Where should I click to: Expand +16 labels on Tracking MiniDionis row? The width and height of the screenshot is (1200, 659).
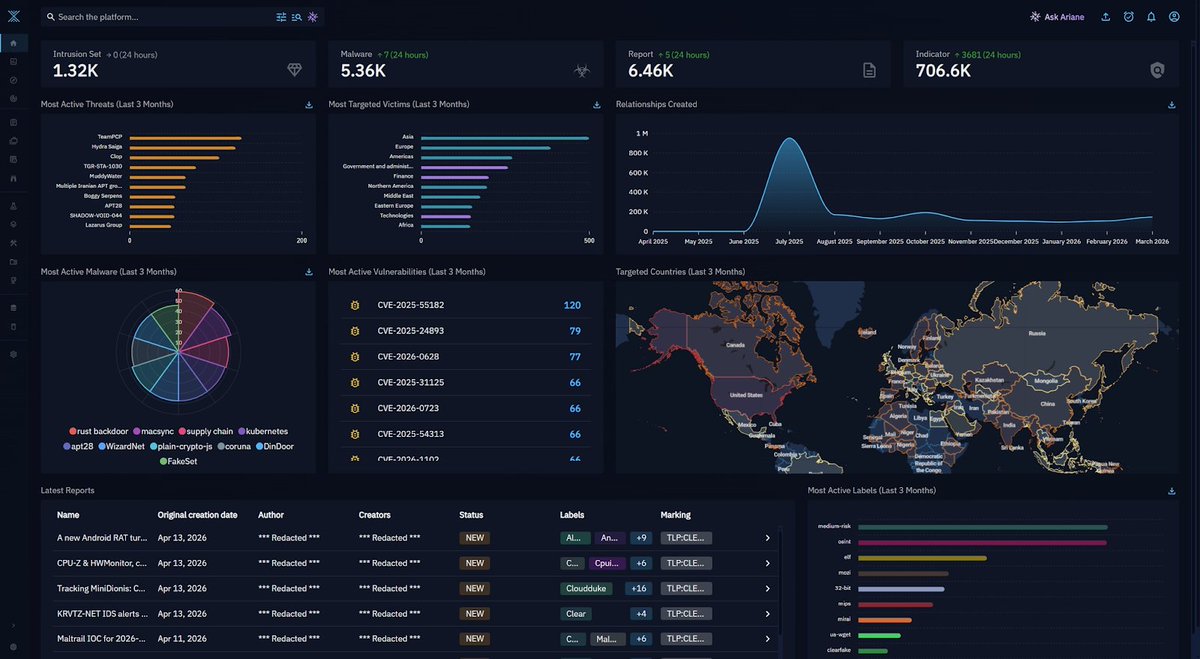(x=638, y=588)
